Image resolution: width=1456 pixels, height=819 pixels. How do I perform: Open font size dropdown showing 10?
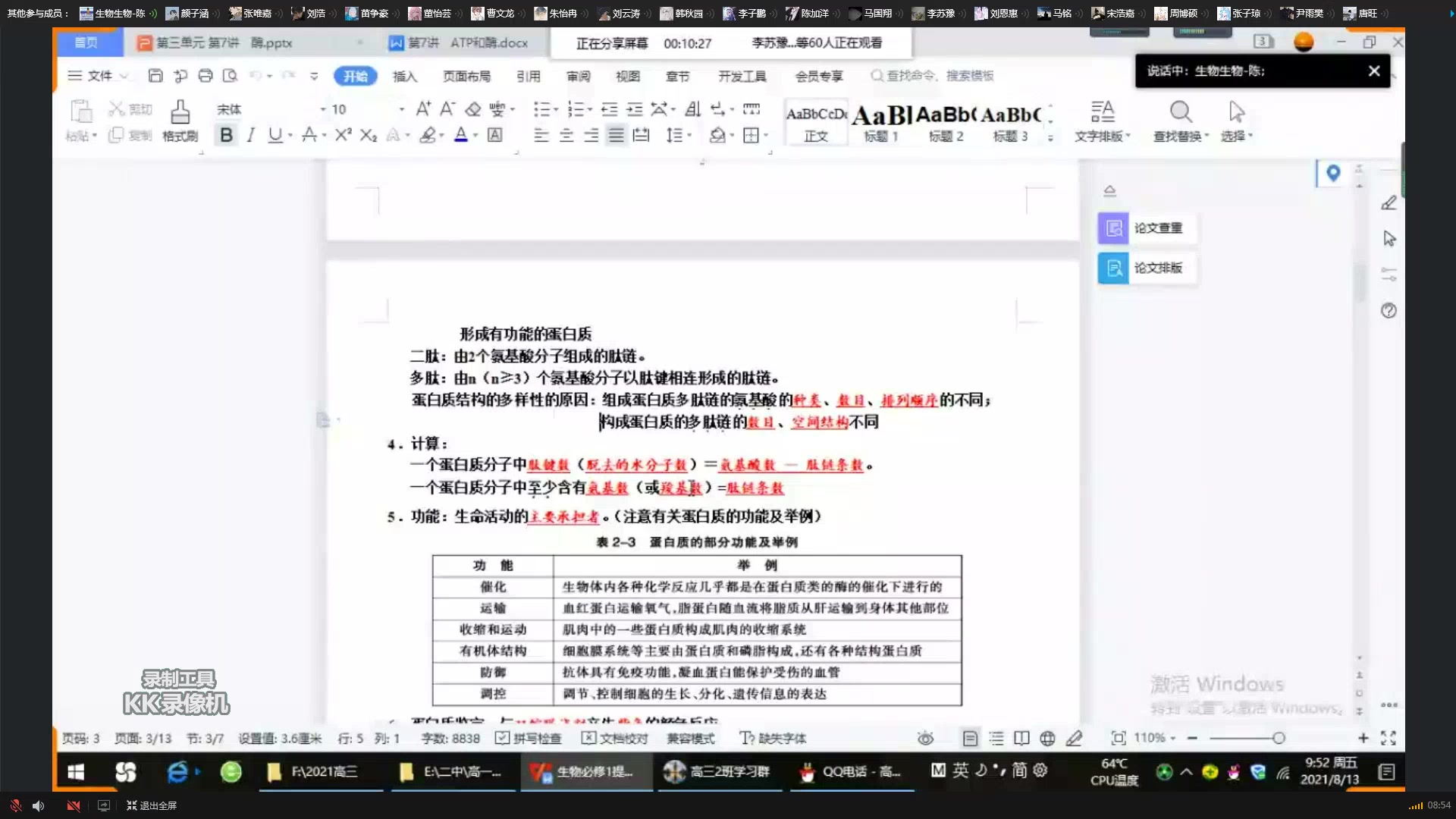pyautogui.click(x=401, y=109)
